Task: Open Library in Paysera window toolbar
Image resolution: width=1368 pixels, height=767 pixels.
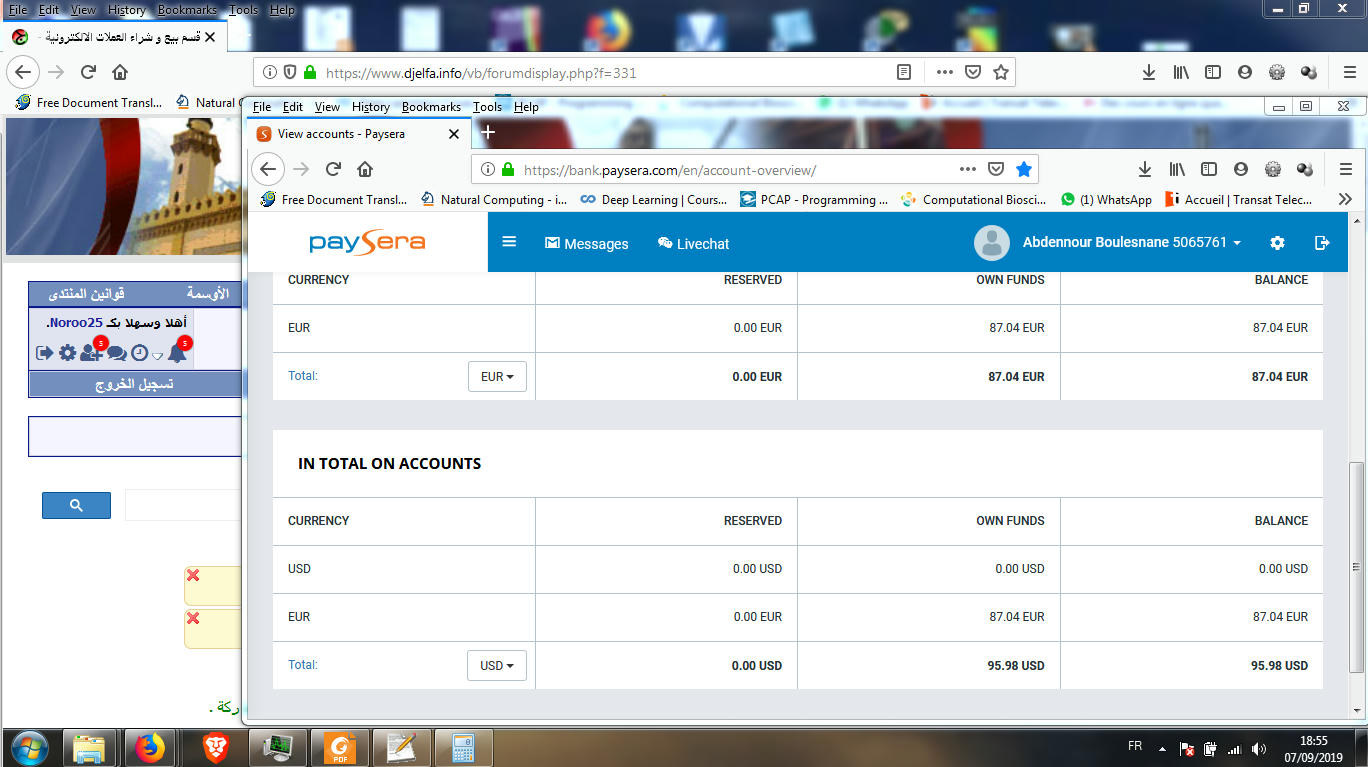Action: coord(1177,169)
